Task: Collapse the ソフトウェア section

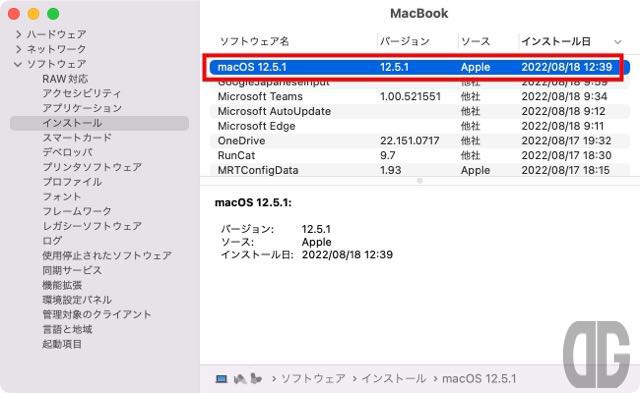Action: [18, 64]
